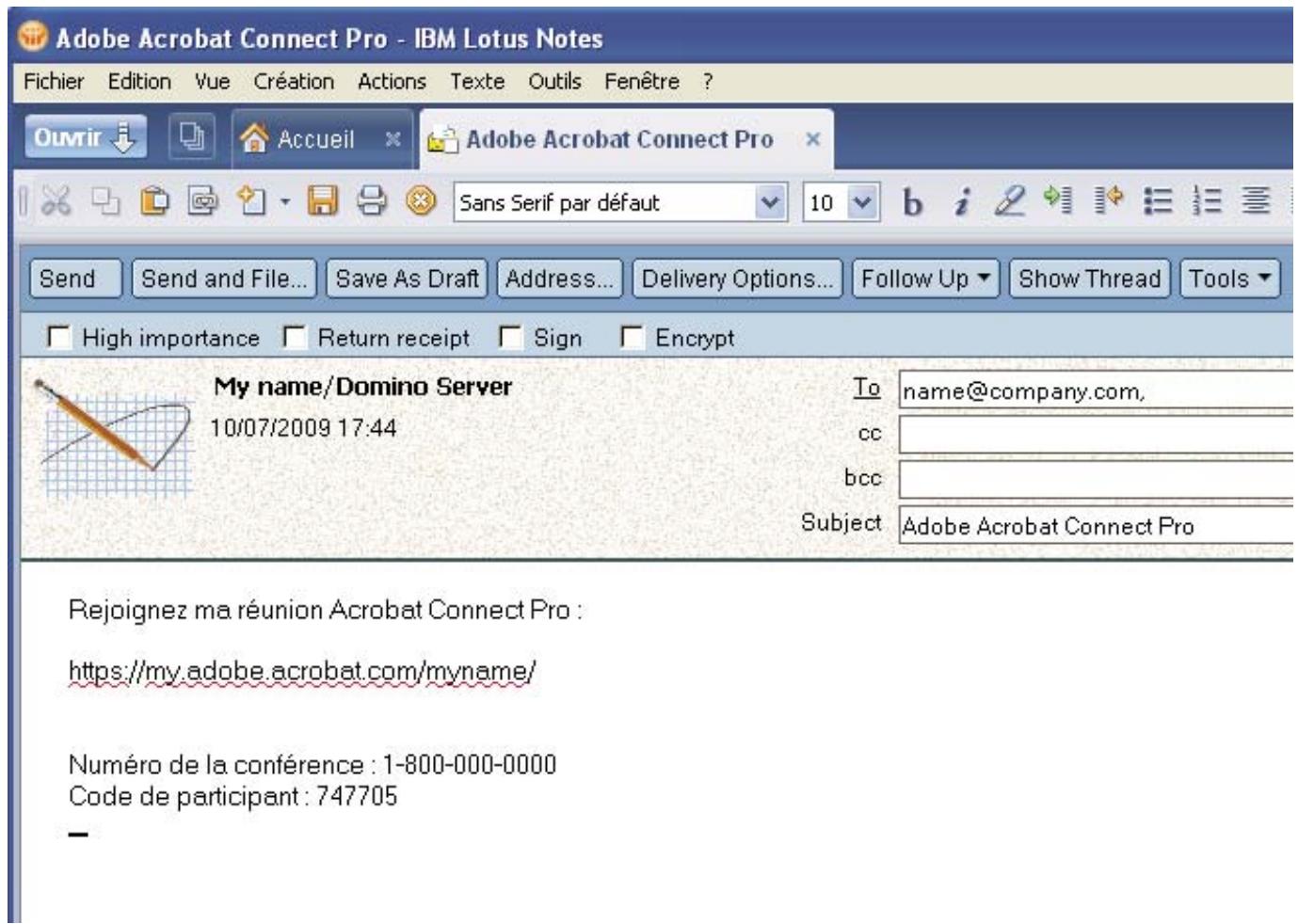The width and height of the screenshot is (1298, 924).
Task: Click the my.adobe.acrobat.com meeting URL
Action: [x=302, y=671]
